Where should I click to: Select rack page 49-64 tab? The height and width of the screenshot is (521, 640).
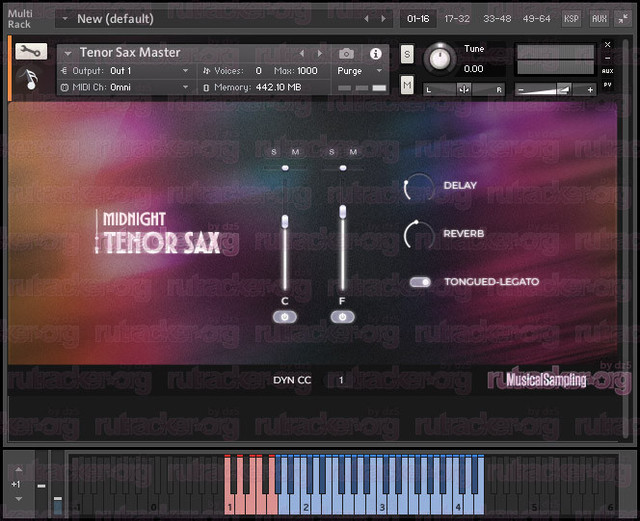[x=536, y=19]
